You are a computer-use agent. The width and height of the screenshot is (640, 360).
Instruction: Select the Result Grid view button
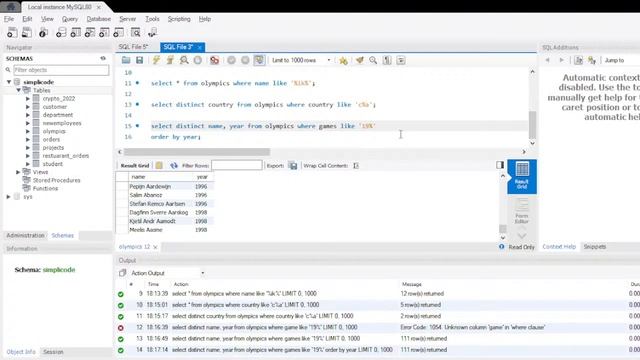coord(522,176)
